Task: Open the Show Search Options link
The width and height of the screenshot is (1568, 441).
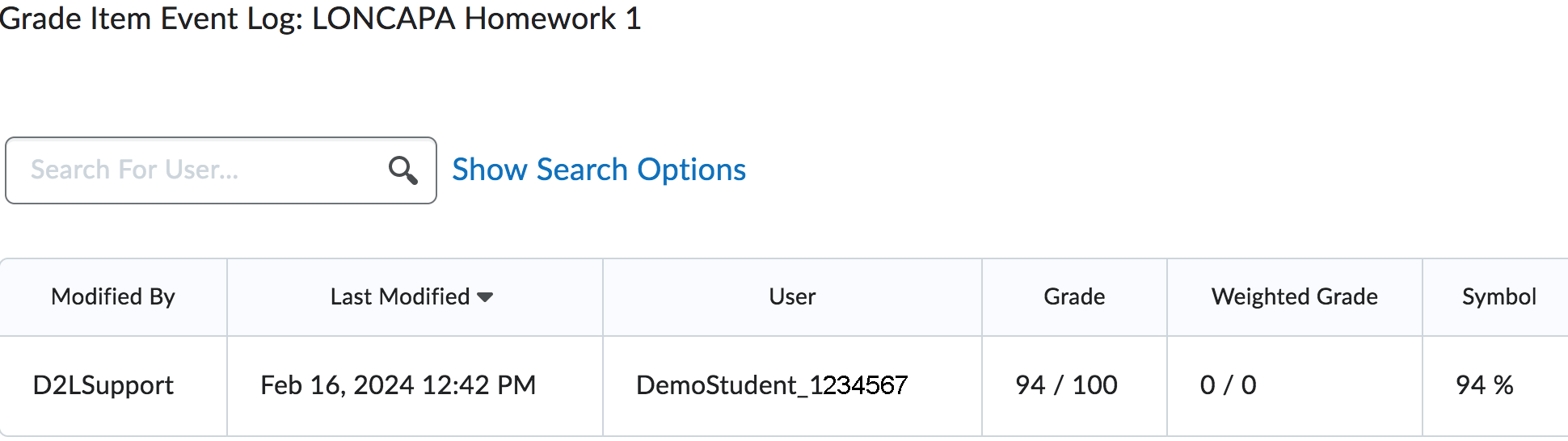Action: (x=598, y=170)
